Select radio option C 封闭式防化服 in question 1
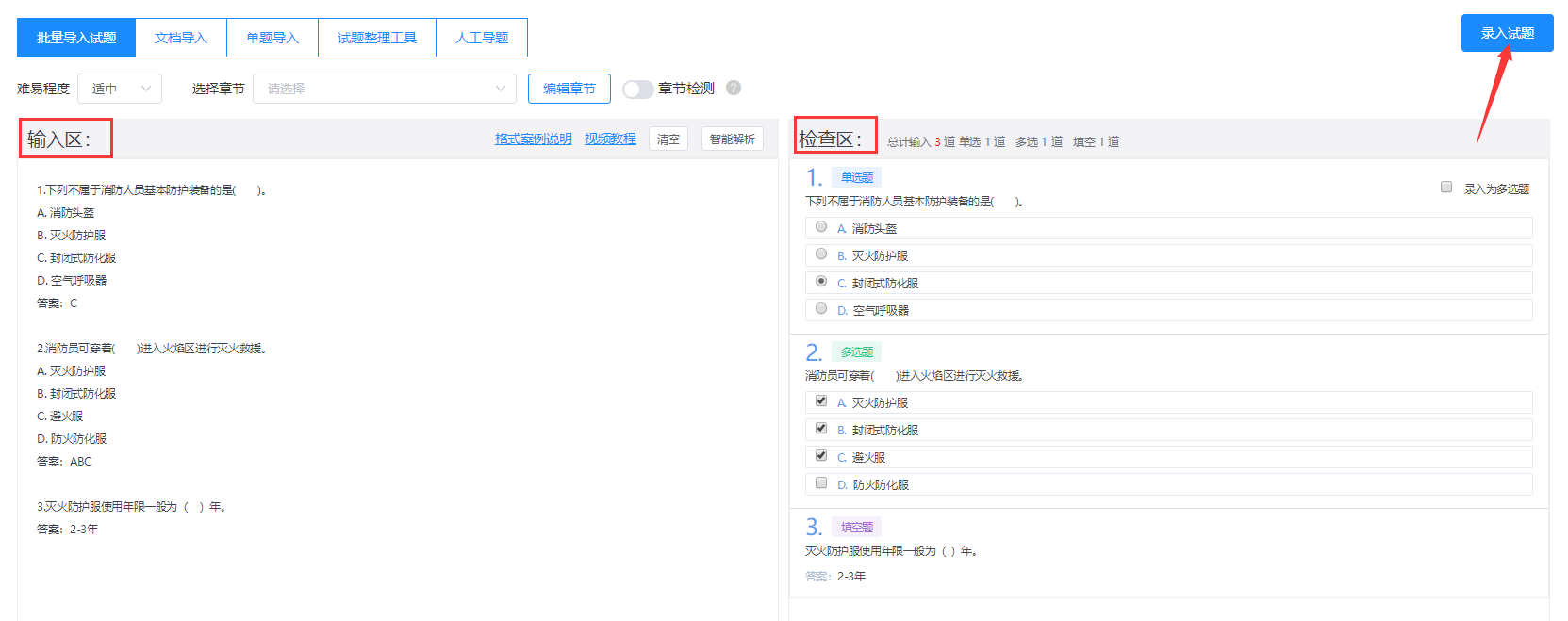The width and height of the screenshot is (1568, 621). tap(821, 281)
